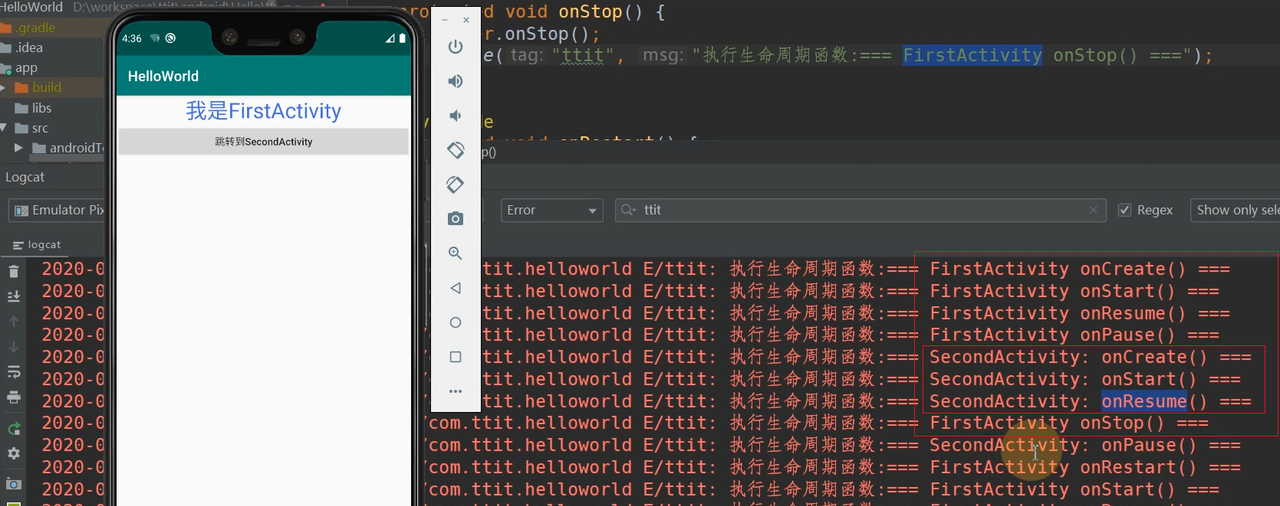Click the logcat print icon
This screenshot has width=1280, height=506.
click(13, 397)
